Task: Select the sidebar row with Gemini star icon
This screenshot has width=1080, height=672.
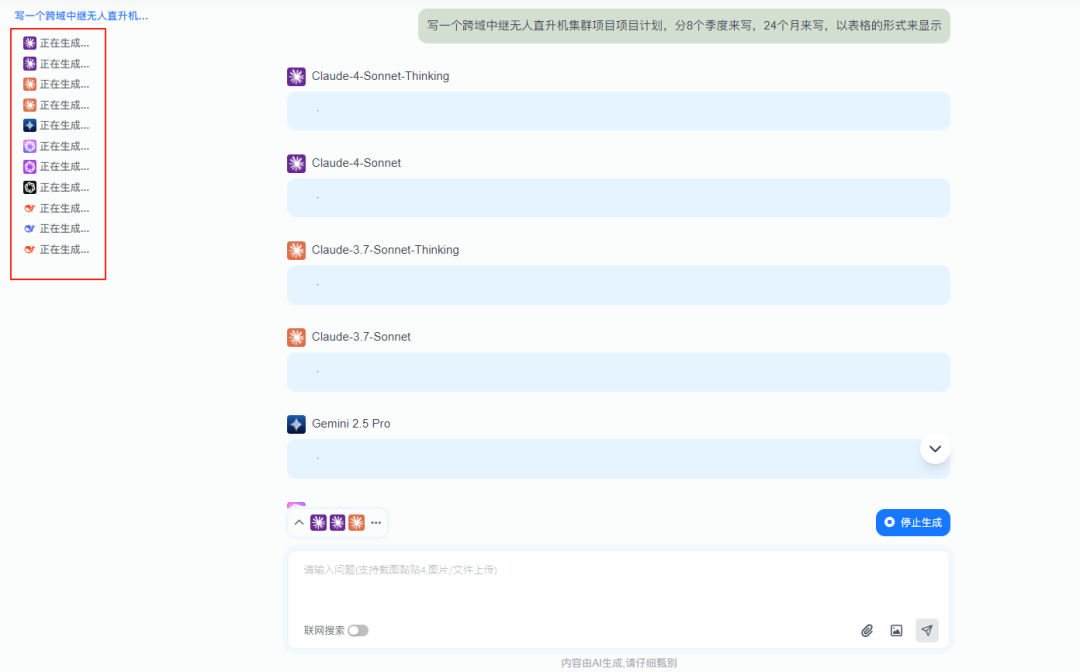Action: (x=56, y=125)
